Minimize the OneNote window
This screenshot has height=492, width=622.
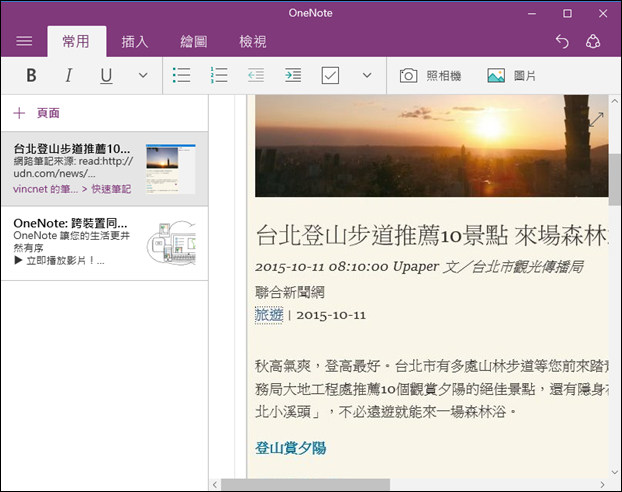[532, 13]
